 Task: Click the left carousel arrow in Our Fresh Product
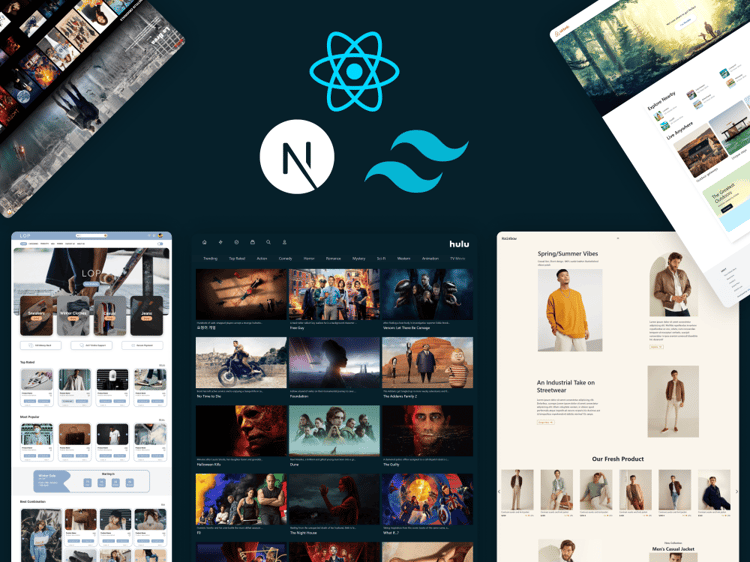click(499, 491)
